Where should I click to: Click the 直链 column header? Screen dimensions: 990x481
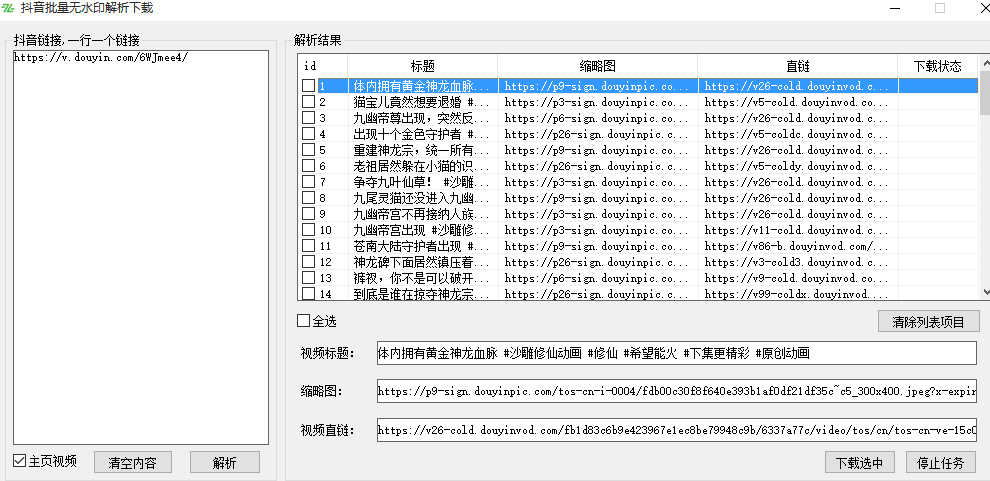(797, 66)
